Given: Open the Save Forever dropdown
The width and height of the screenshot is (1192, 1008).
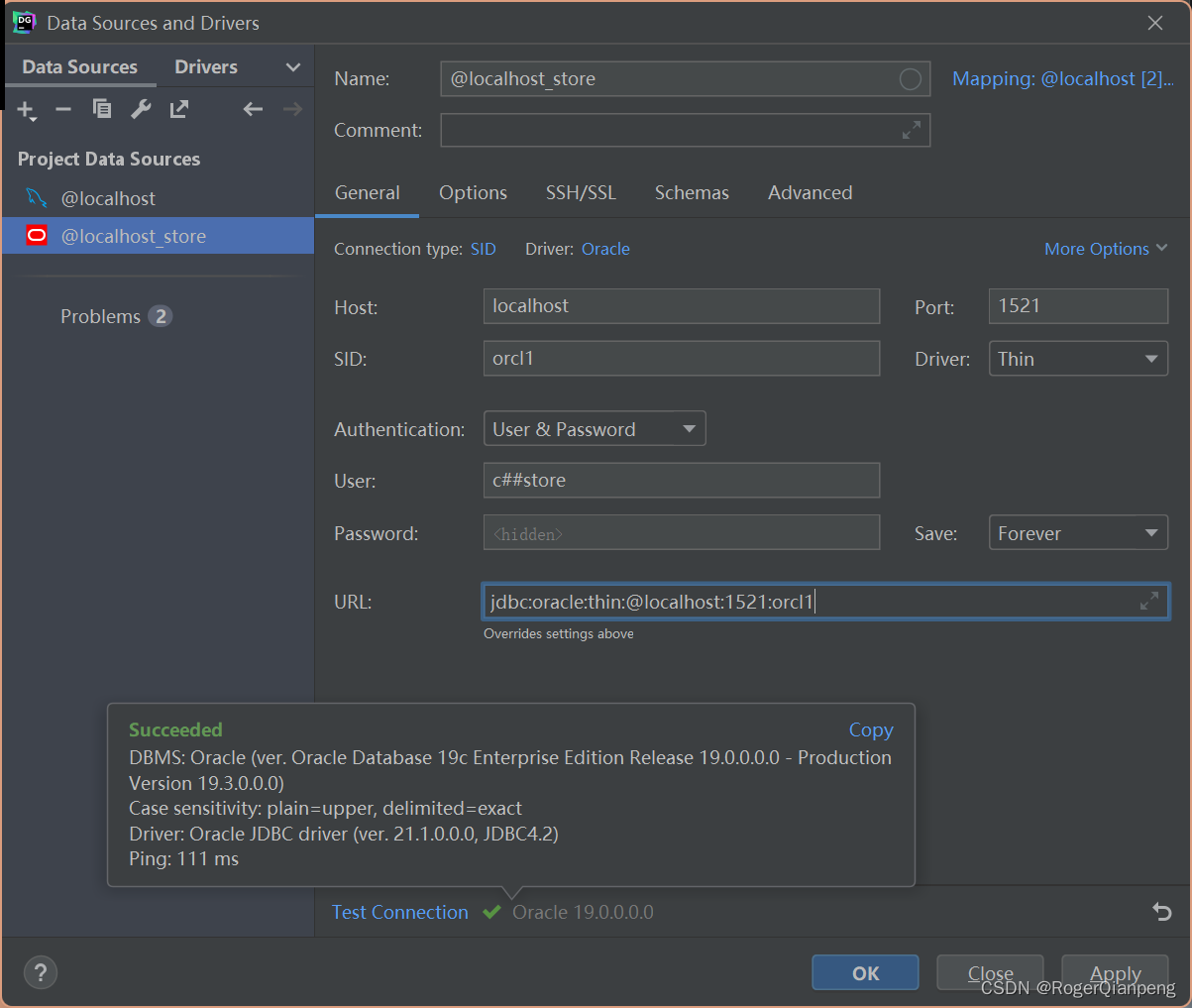Looking at the screenshot, I should click(x=1078, y=533).
